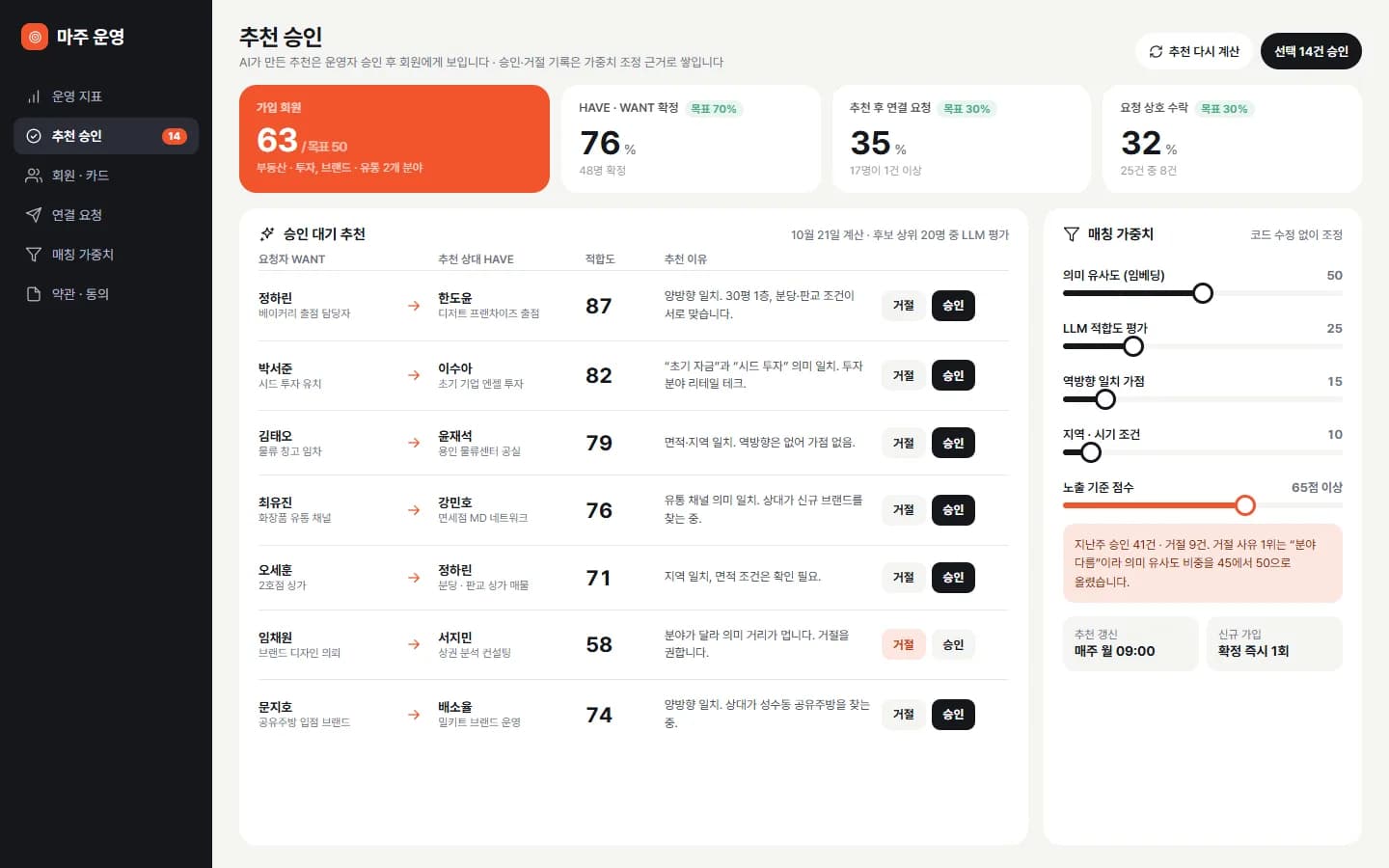Click the 14 badge on 추천 승인
Viewport: 1389px width, 868px height.
pyautogui.click(x=175, y=136)
